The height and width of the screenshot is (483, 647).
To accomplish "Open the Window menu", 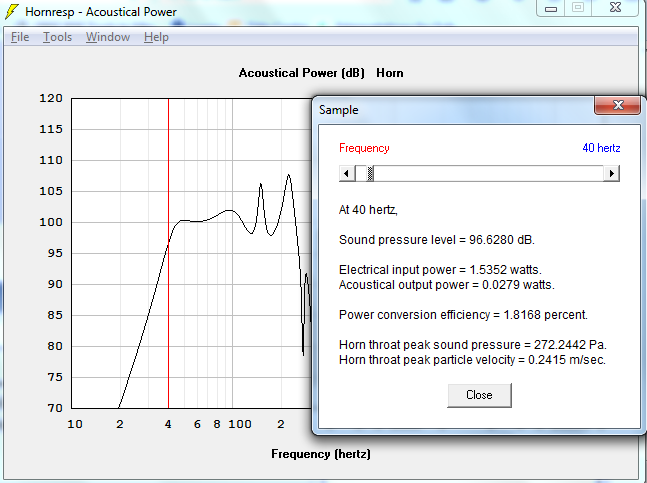I will click(x=108, y=37).
